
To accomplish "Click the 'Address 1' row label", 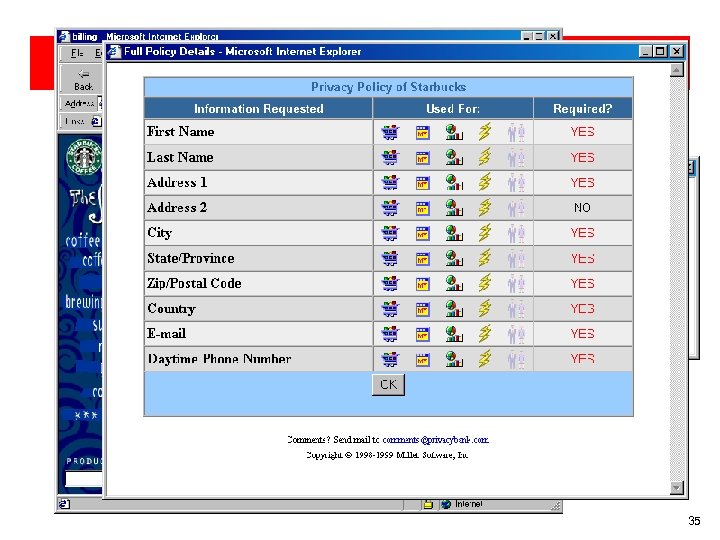I will pyautogui.click(x=177, y=183).
